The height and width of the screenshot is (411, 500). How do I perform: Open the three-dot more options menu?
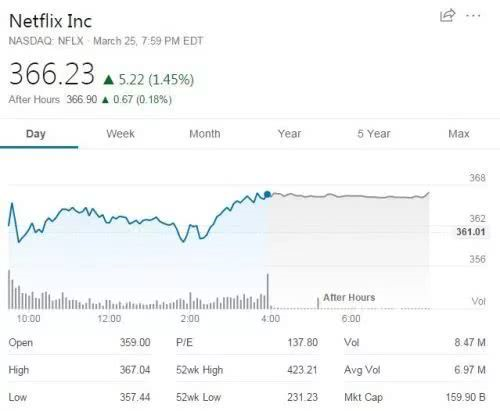click(473, 16)
